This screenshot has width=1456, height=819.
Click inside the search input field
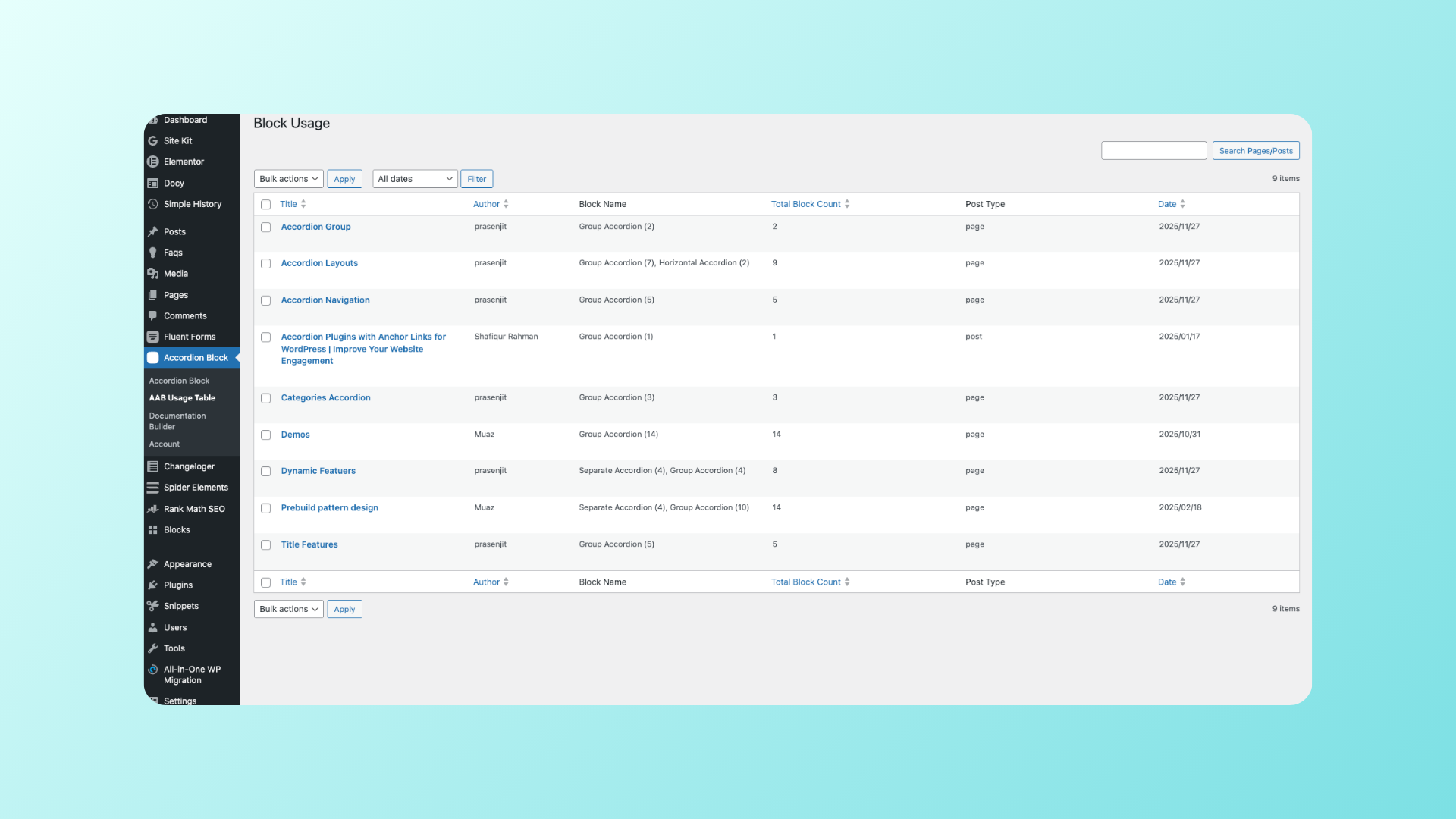point(1153,150)
